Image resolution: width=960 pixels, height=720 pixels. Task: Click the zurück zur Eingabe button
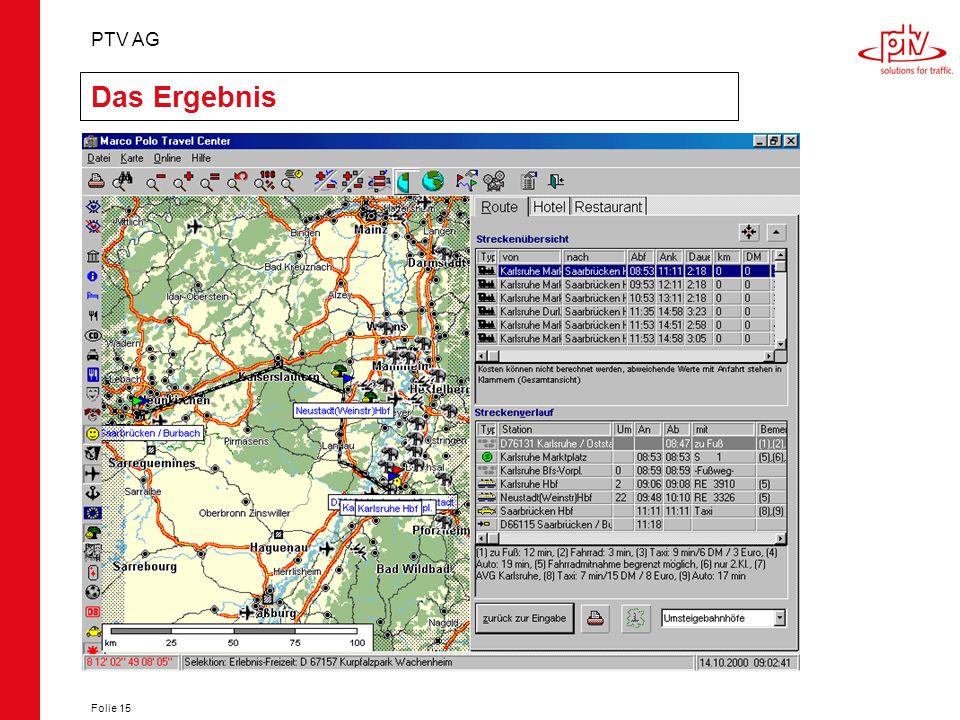525,618
